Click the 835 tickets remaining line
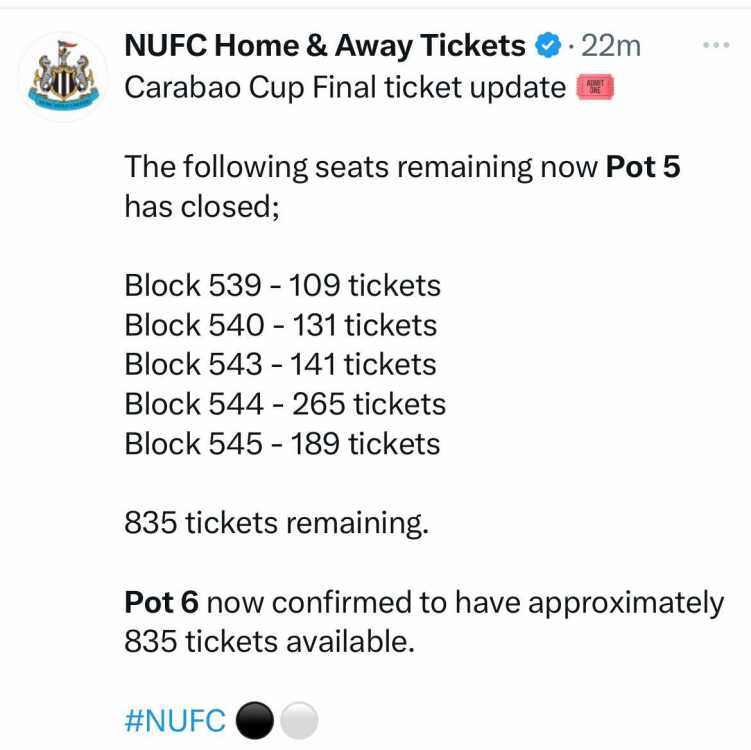The image size is (751, 750). 276,523
